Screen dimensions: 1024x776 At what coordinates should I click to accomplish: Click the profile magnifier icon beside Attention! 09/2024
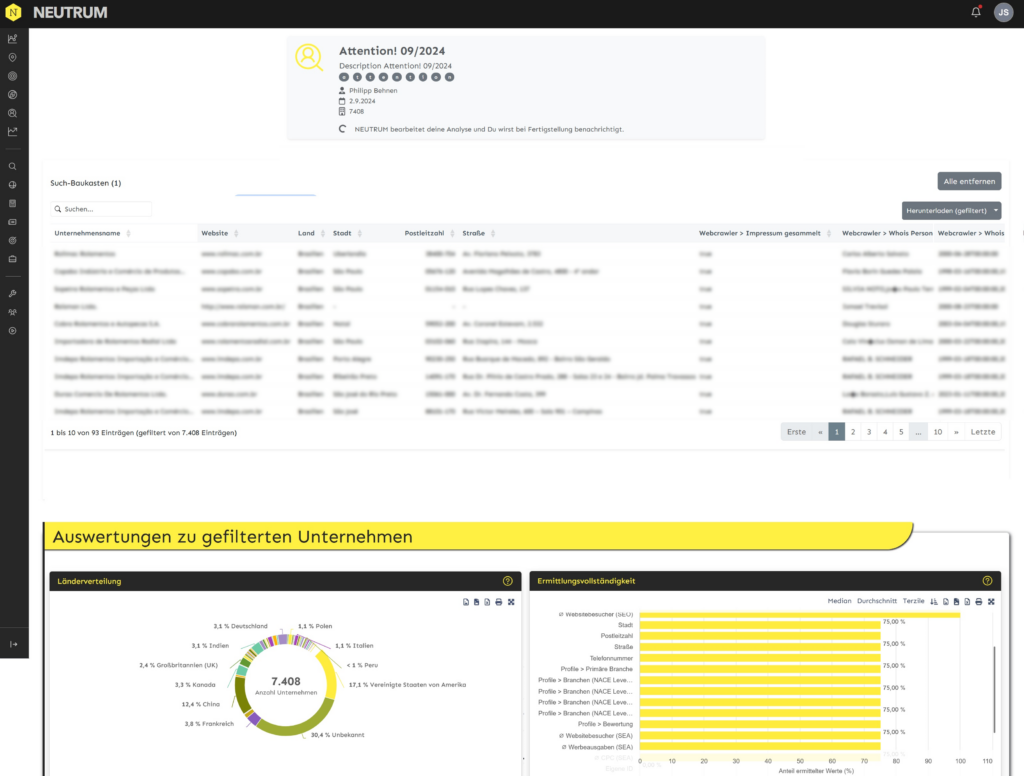coord(309,57)
